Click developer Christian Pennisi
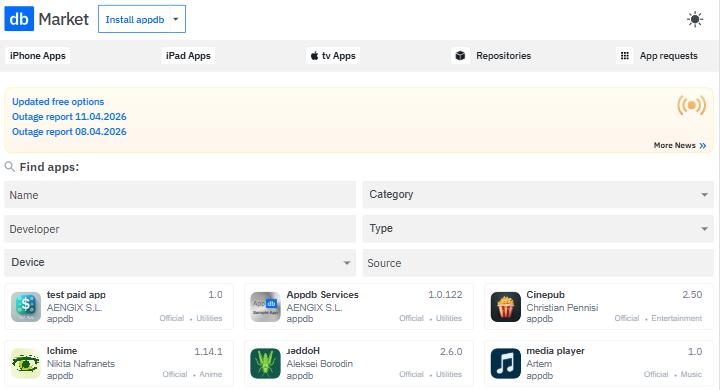This screenshot has height=390, width=720. coord(562,307)
